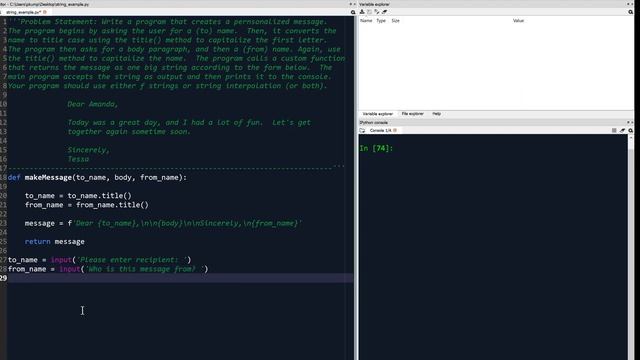Screen dimensions: 640x360
Task: Click 'def makeMessage' function definition line
Action: 97,178
